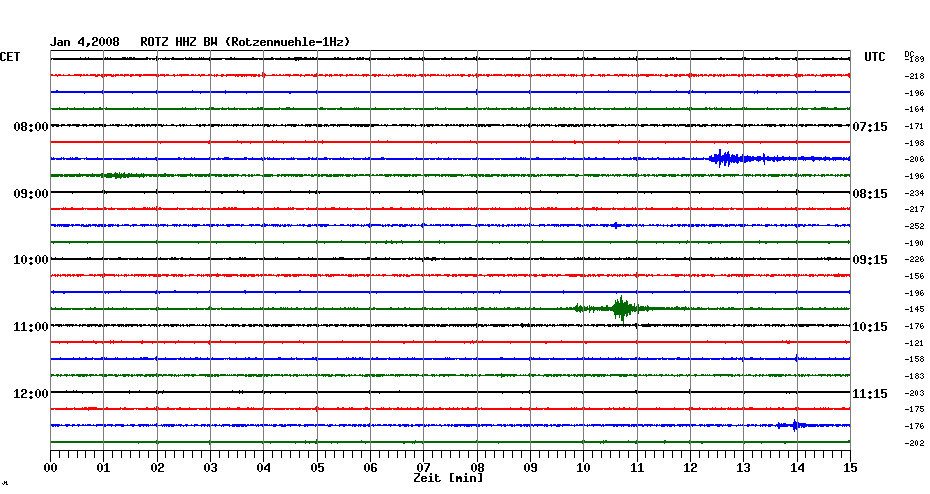Click the 02 minute axis tick label
This screenshot has width=930, height=494.
[x=157, y=468]
